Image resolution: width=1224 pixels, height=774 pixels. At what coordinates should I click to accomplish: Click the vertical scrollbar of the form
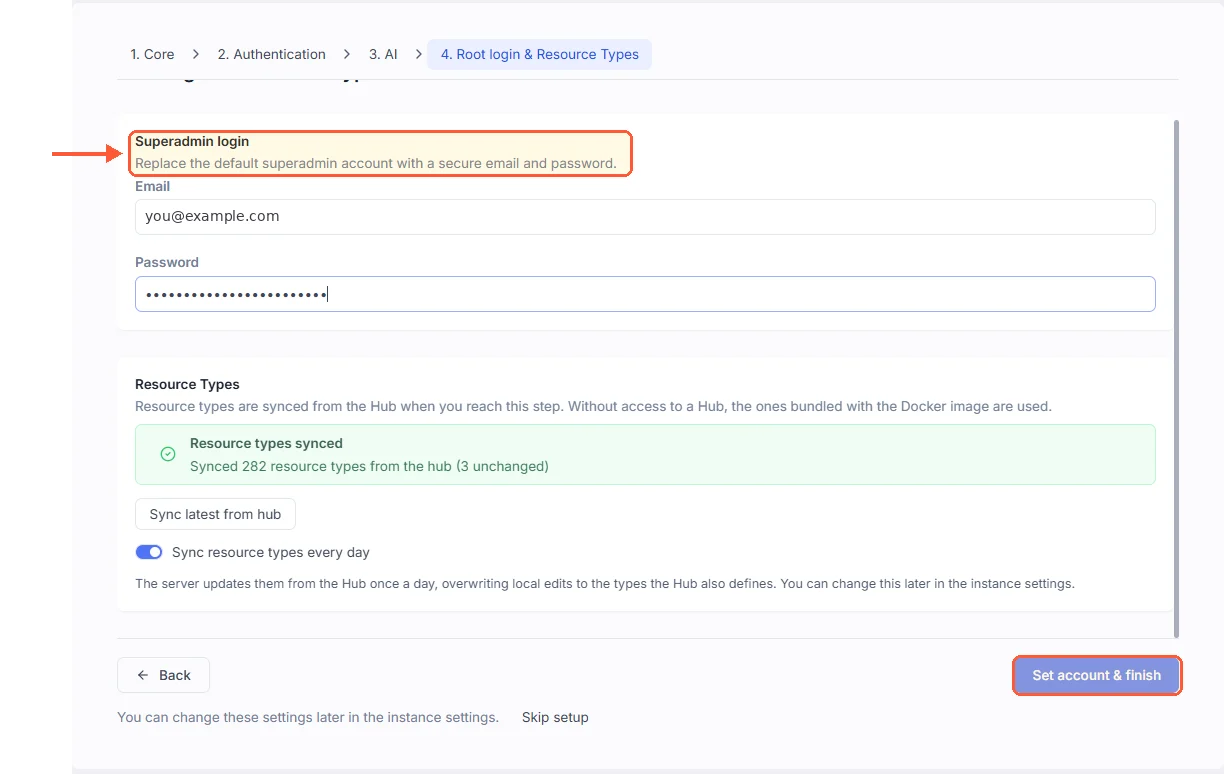click(x=1176, y=378)
